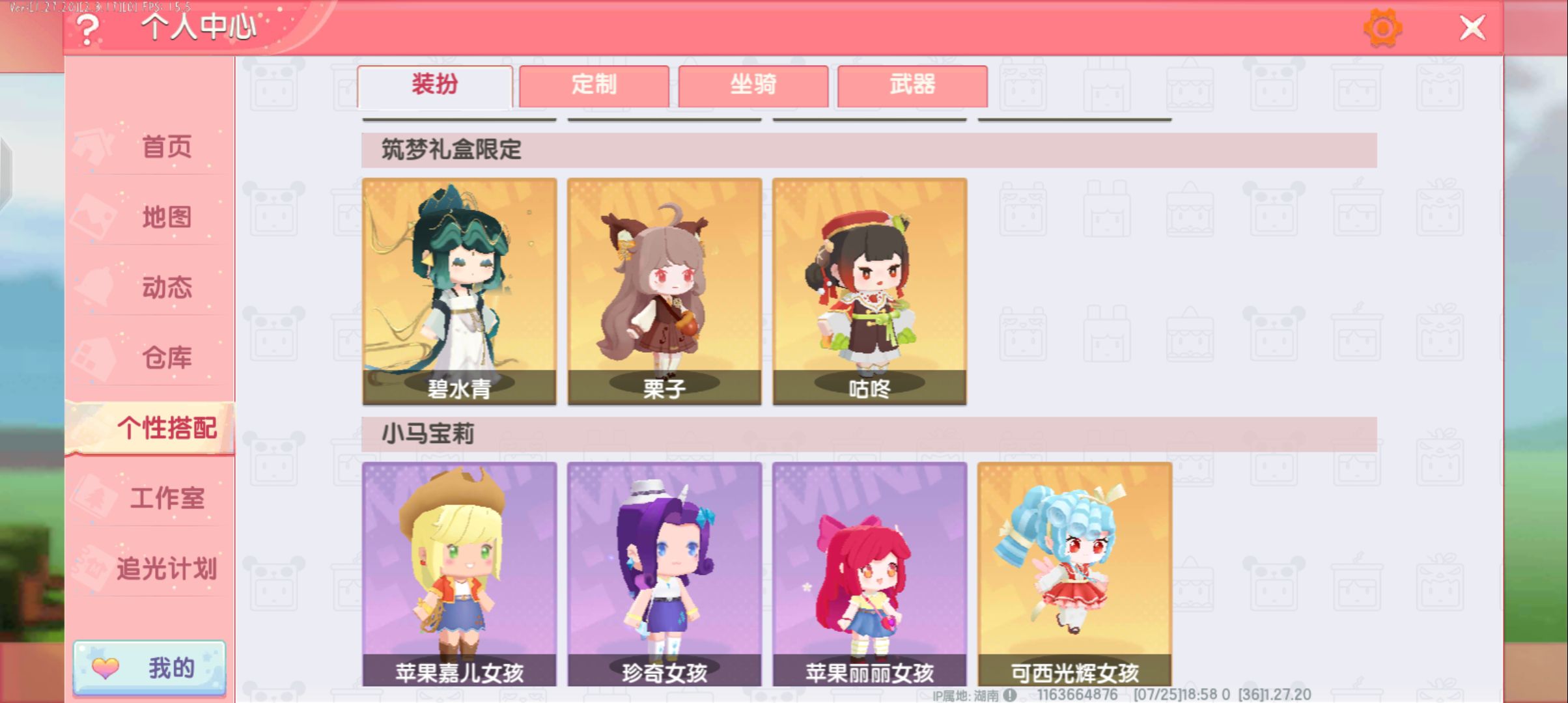Viewport: 1568px width, 703px height.
Task: Select the 装扮 outfit tab
Action: click(434, 85)
